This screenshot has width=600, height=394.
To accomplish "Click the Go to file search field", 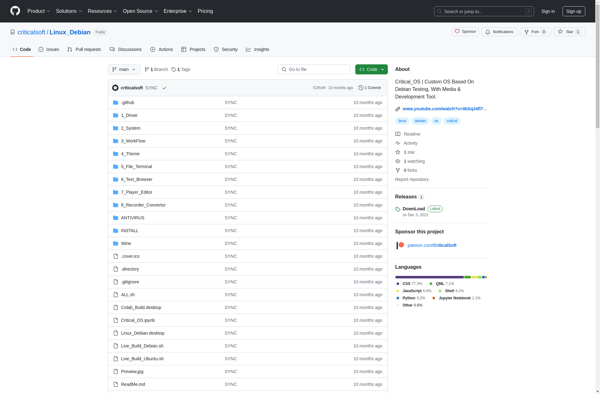I will pyautogui.click(x=314, y=69).
